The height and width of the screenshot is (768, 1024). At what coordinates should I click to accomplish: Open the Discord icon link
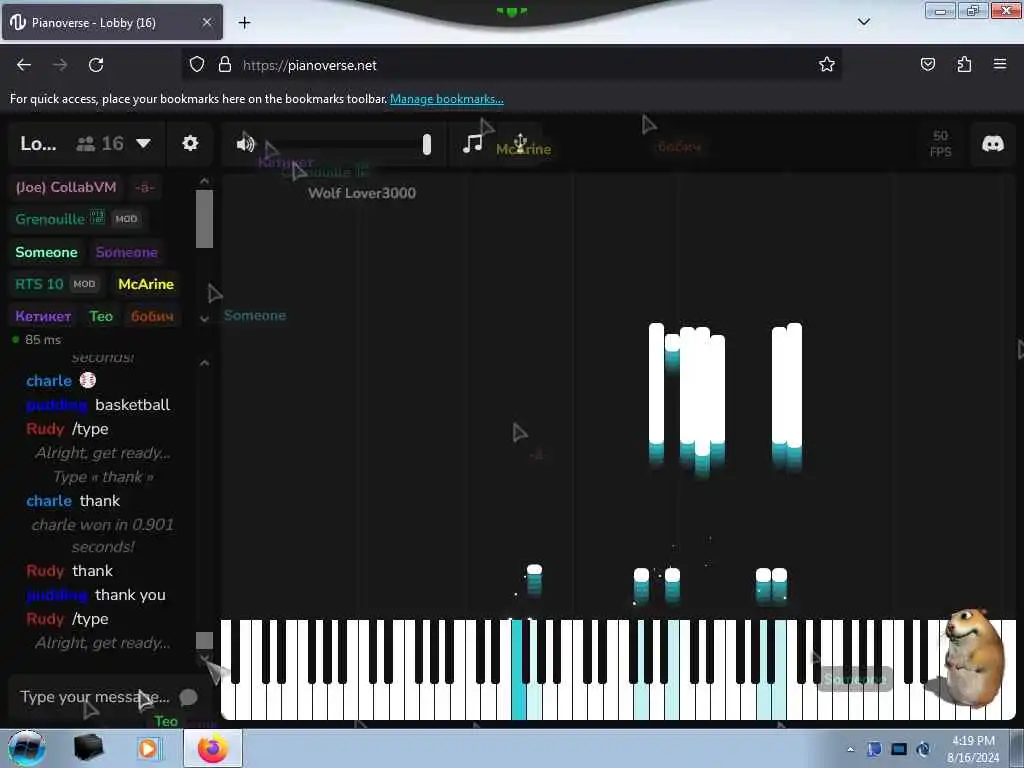click(993, 143)
